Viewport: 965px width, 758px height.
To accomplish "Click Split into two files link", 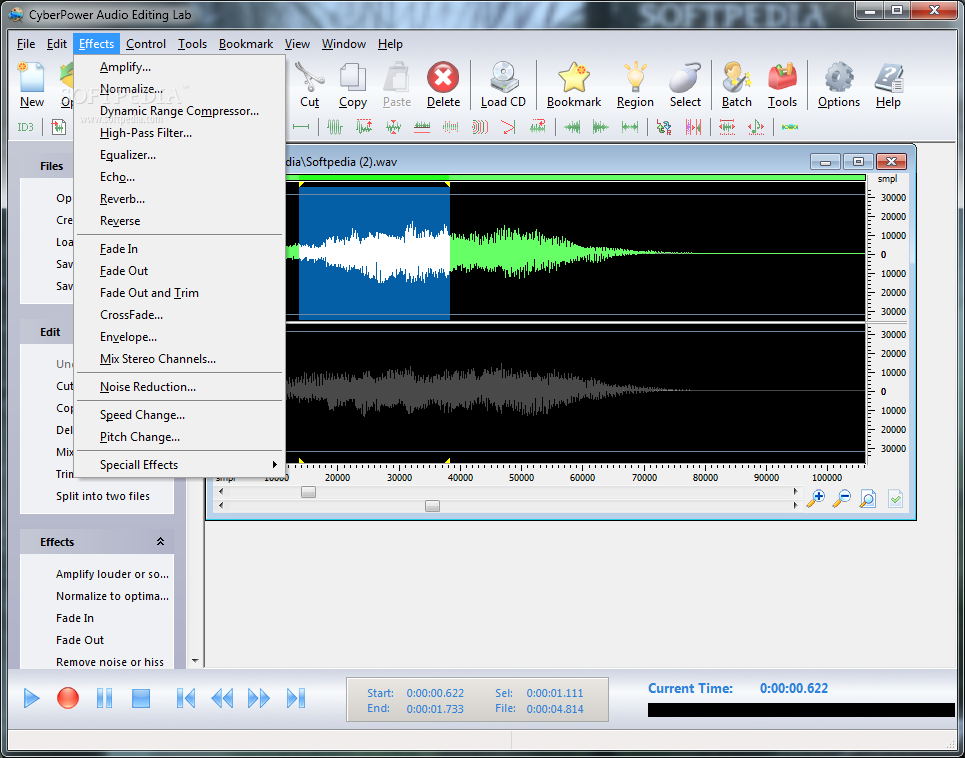I will tap(103, 496).
